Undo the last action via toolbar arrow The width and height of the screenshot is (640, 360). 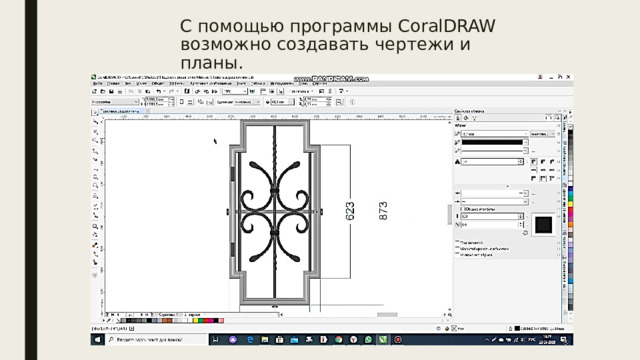point(158,91)
